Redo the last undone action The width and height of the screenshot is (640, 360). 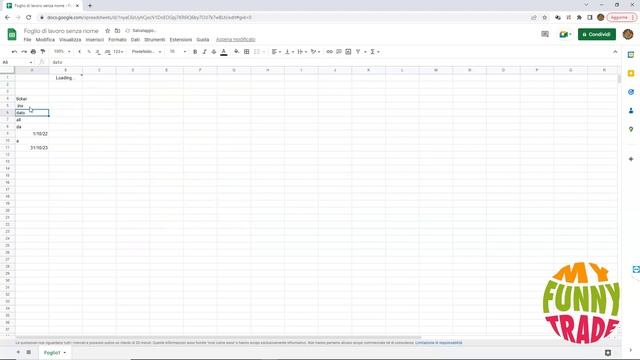(x=24, y=52)
